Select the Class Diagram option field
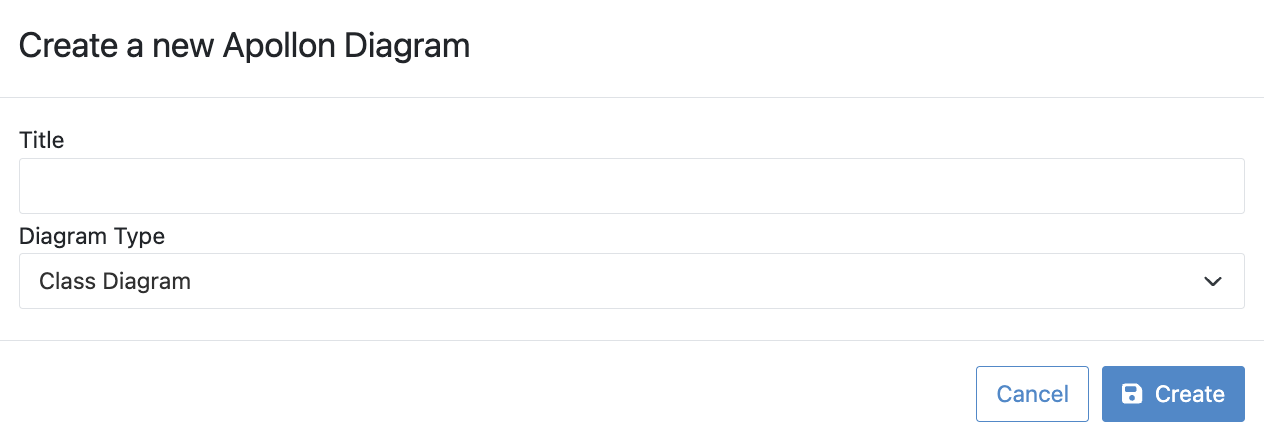Image resolution: width=1264 pixels, height=438 pixels. tap(631, 281)
